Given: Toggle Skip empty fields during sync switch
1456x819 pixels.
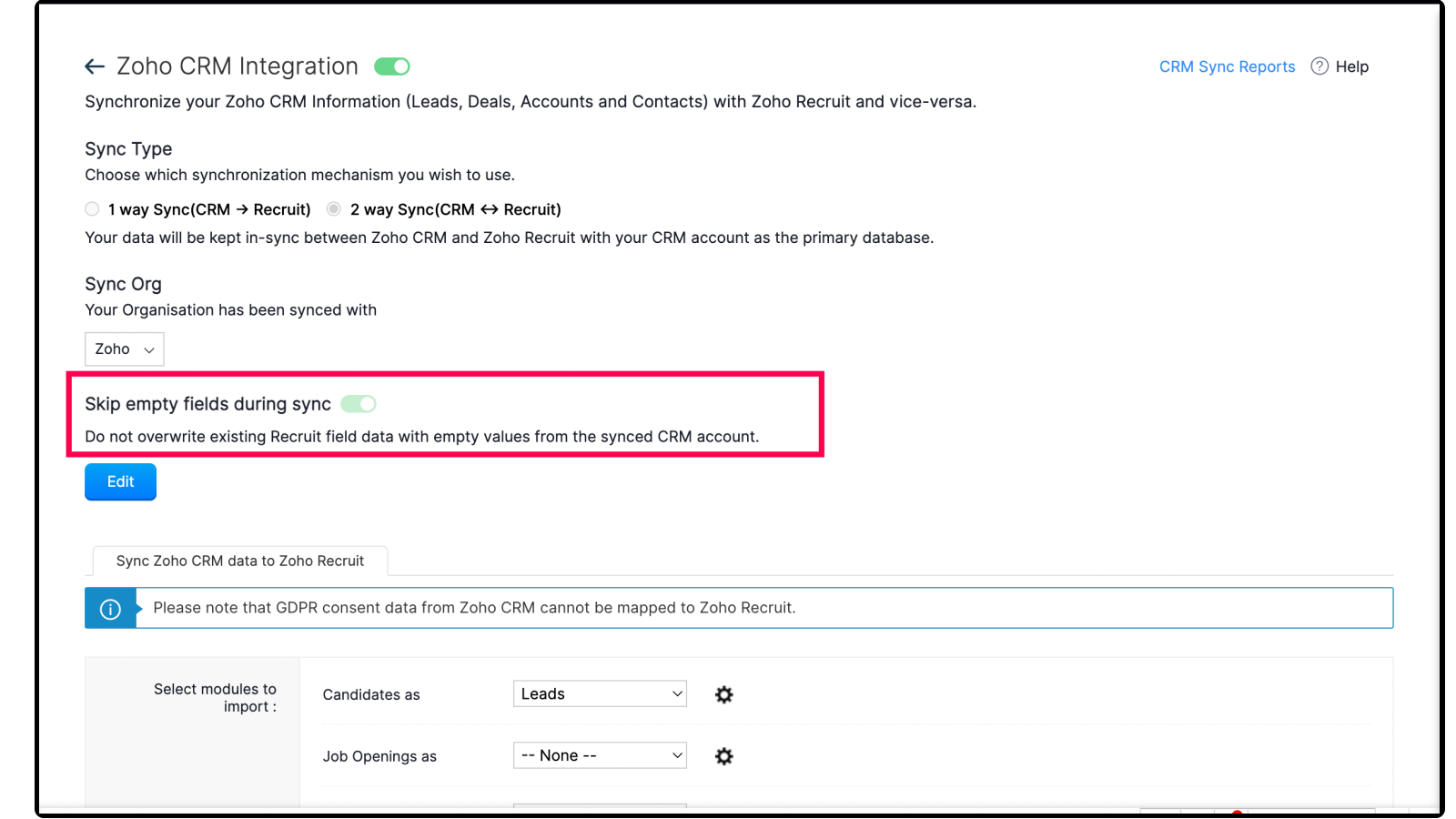Looking at the screenshot, I should tap(359, 404).
